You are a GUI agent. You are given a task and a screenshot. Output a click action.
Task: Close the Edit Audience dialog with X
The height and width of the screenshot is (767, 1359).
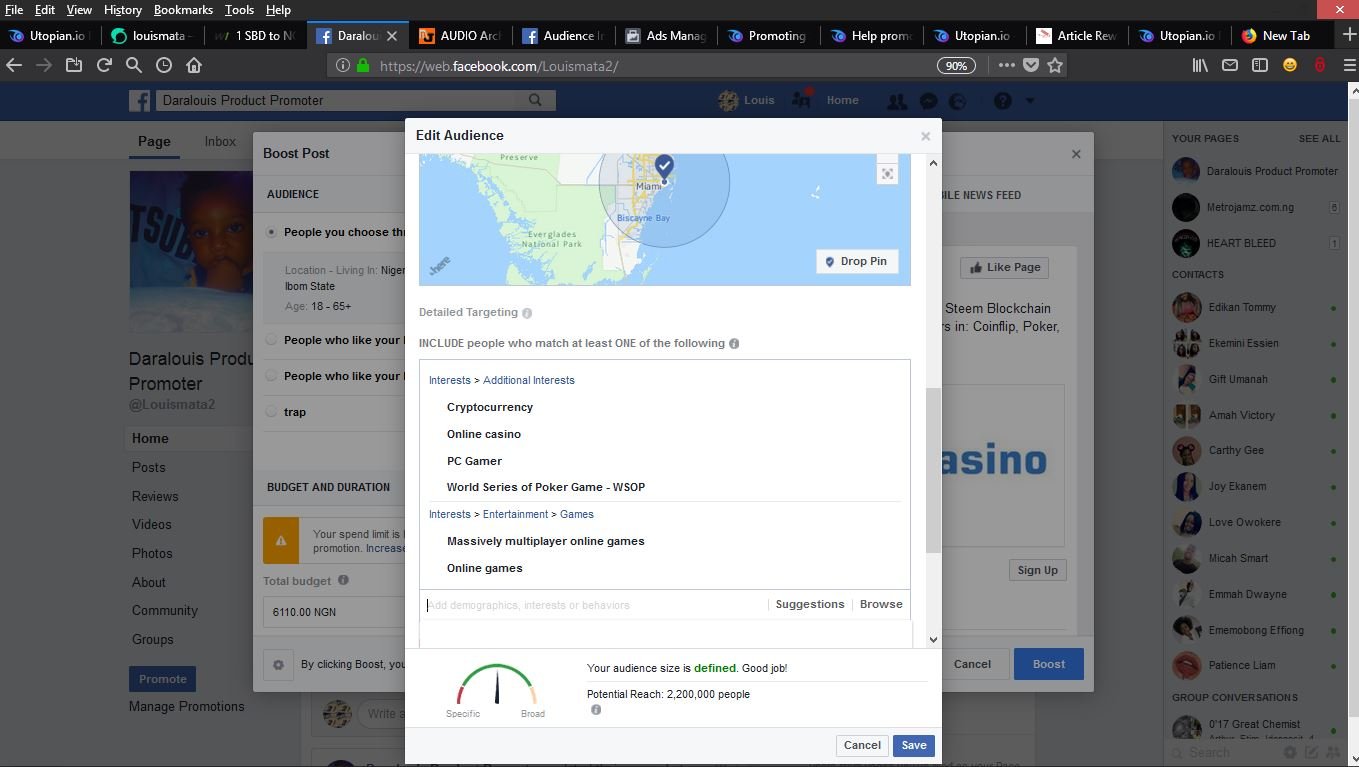tap(925, 136)
